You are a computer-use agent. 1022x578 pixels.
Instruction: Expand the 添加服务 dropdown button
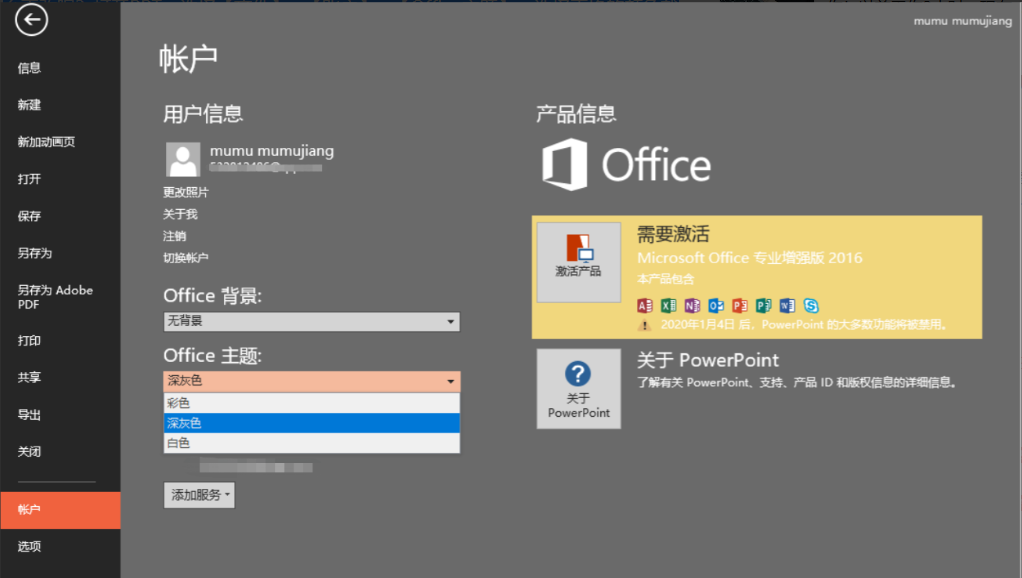(199, 495)
